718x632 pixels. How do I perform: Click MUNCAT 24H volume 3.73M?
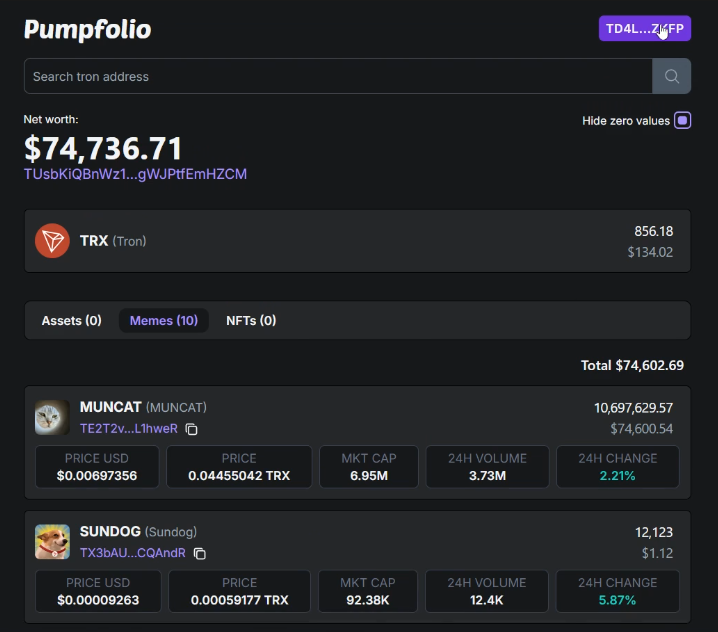click(x=487, y=476)
